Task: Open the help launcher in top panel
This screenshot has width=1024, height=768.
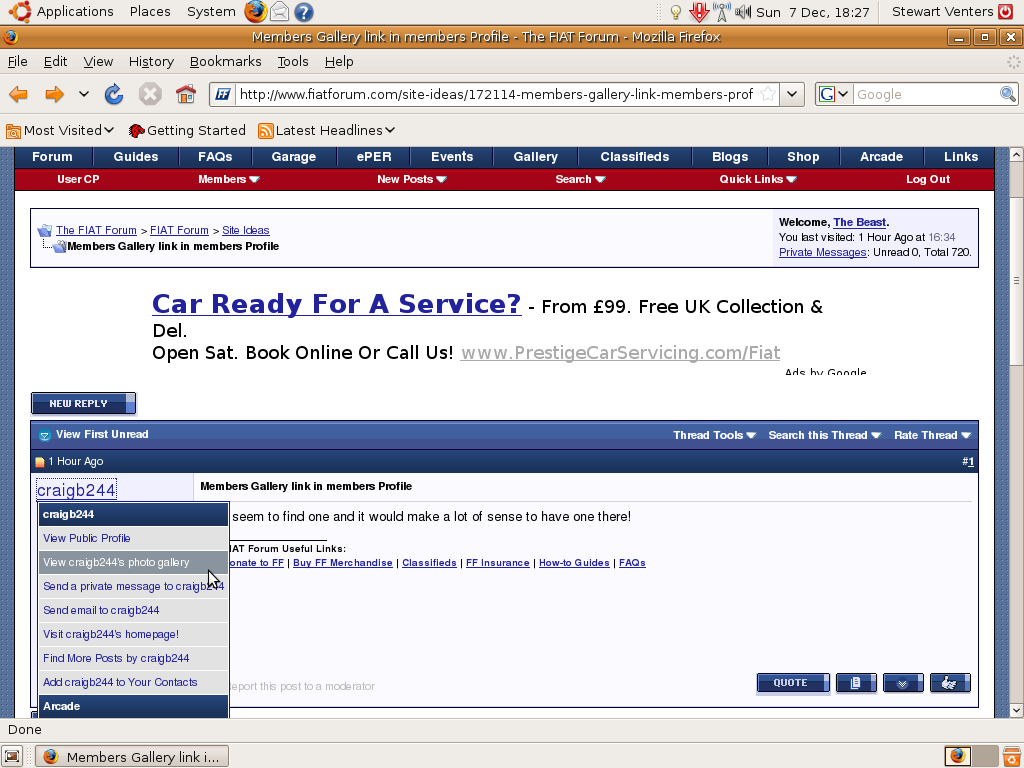Action: (304, 12)
